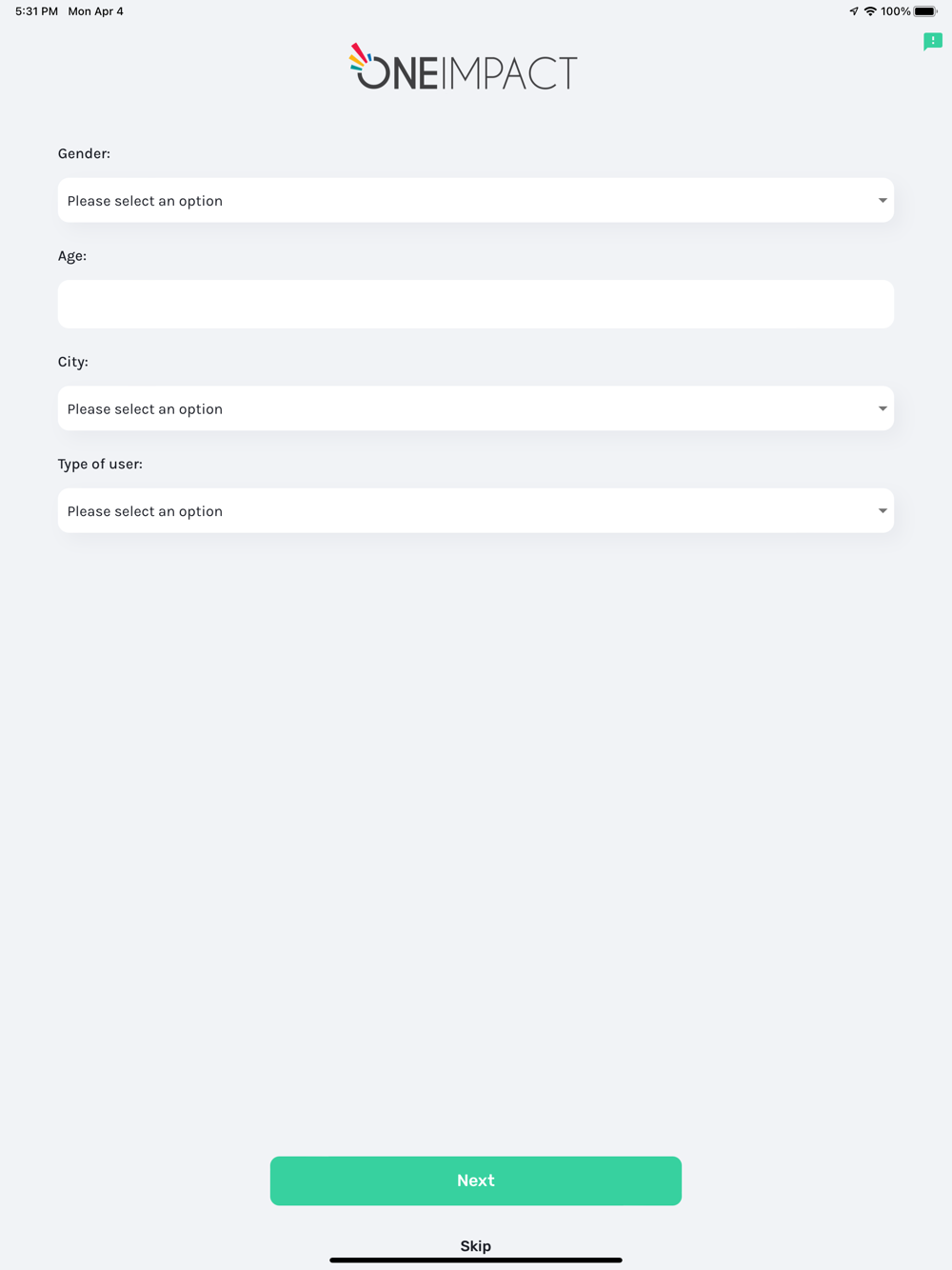Tap the location arrow status icon

click(x=853, y=11)
